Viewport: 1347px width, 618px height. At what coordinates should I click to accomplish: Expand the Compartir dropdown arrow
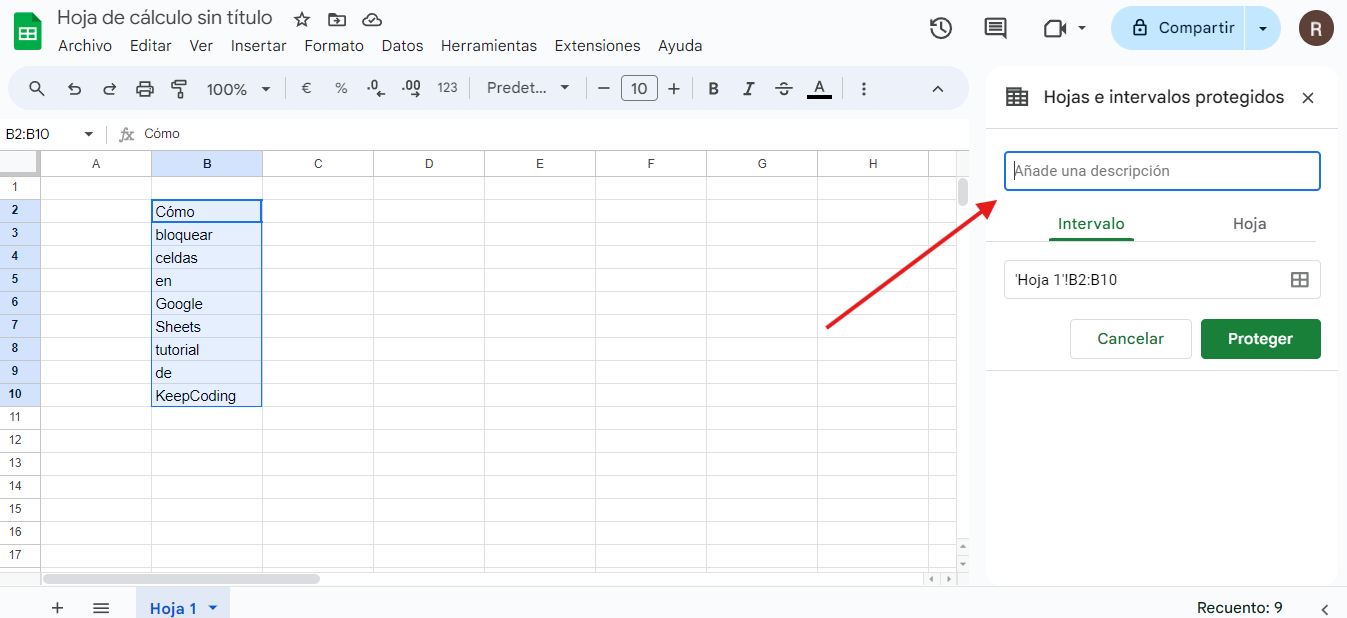1263,28
